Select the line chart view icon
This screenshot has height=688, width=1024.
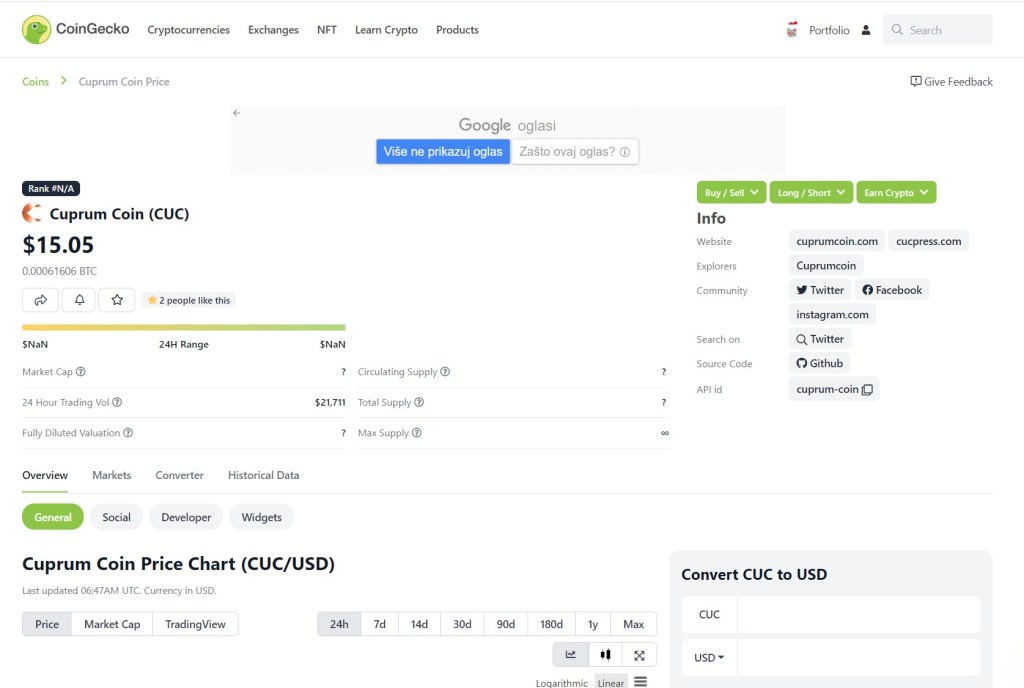[570, 654]
